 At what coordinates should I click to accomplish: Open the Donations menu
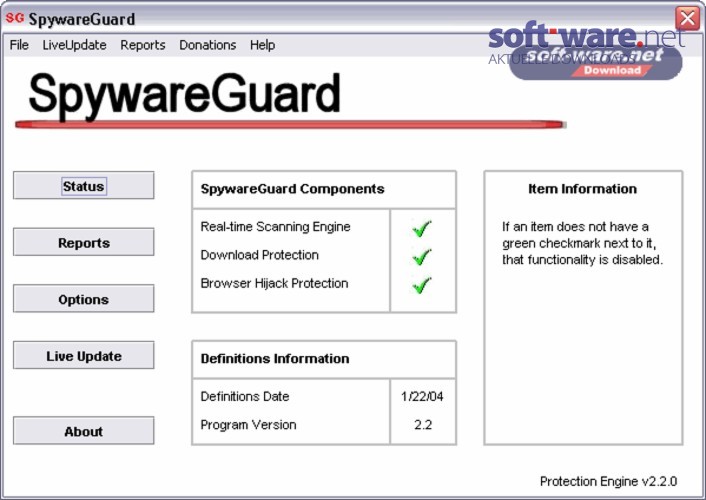click(208, 45)
